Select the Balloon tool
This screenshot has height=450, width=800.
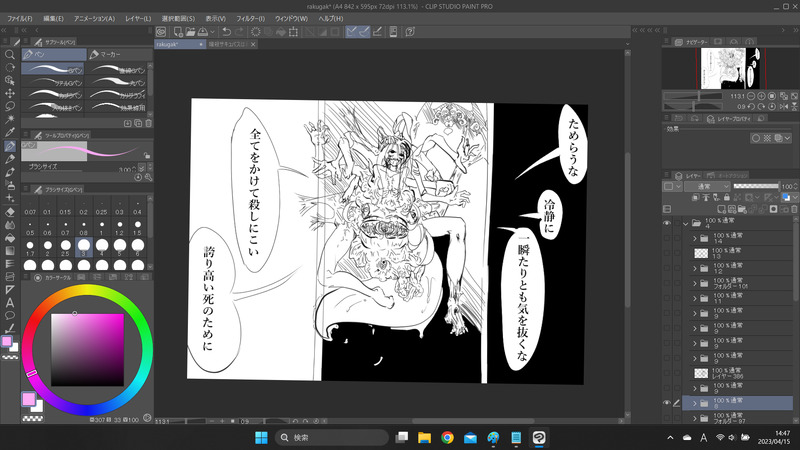[x=9, y=315]
